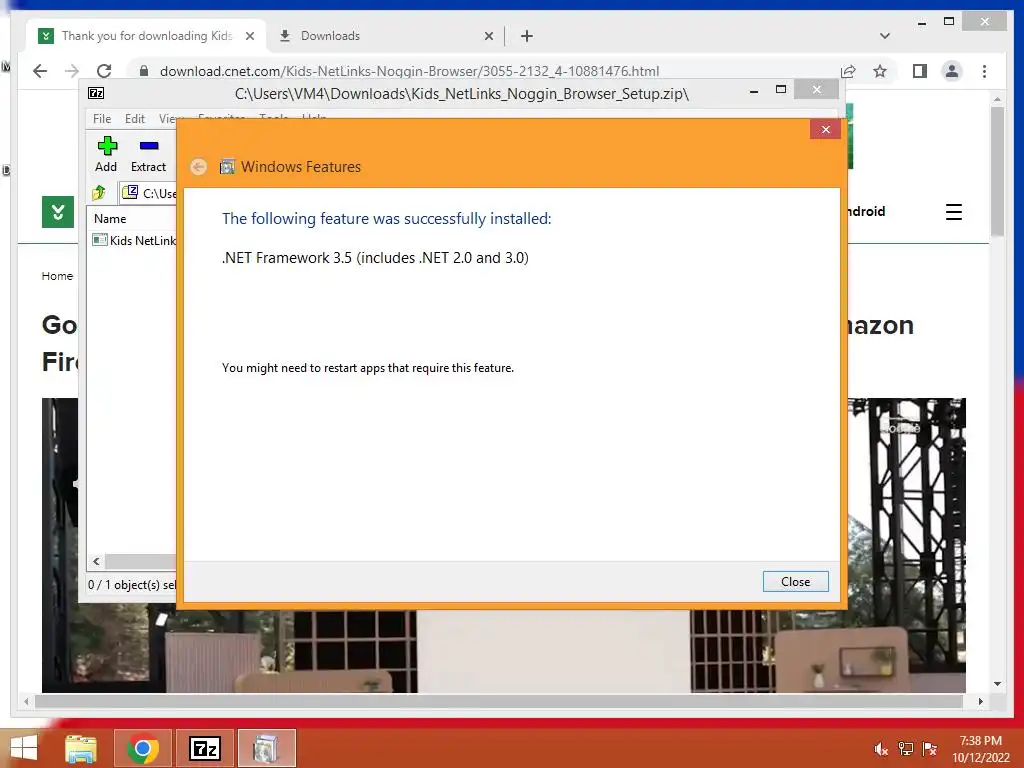Viewport: 1024px width, 768px height.
Task: Go forward in Chrome
Action: click(x=72, y=71)
